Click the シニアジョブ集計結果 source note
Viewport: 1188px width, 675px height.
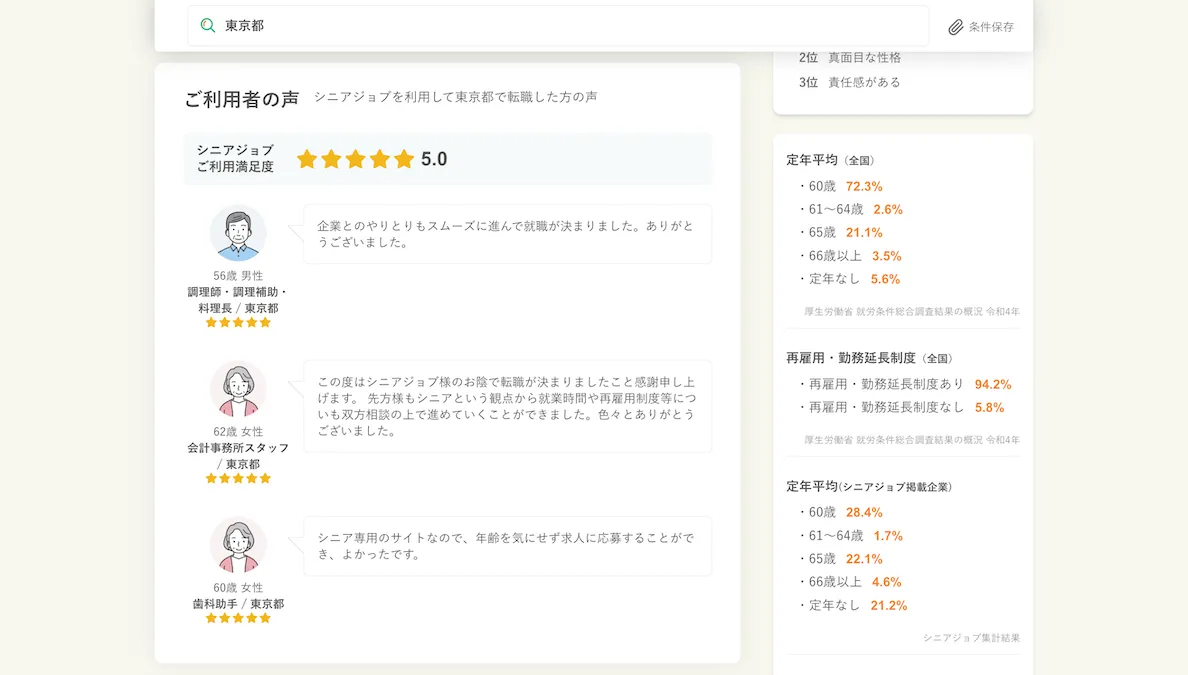coord(970,638)
